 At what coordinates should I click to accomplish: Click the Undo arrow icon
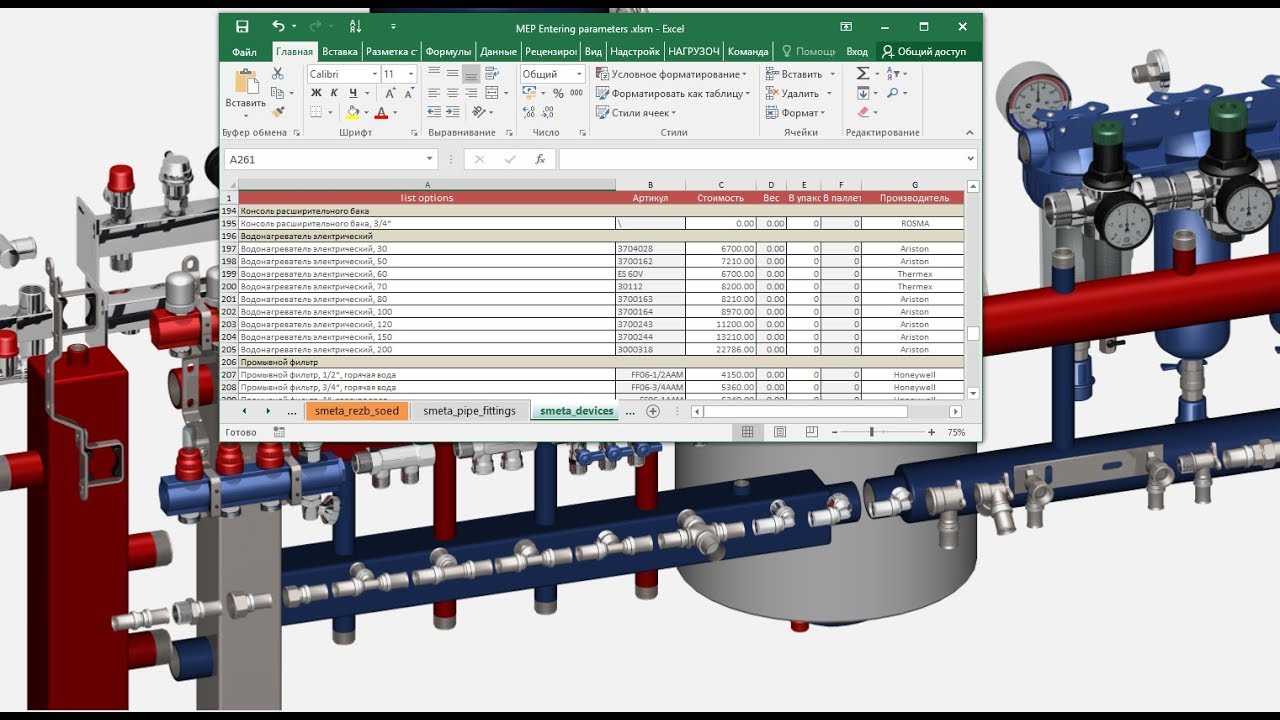[x=278, y=27]
